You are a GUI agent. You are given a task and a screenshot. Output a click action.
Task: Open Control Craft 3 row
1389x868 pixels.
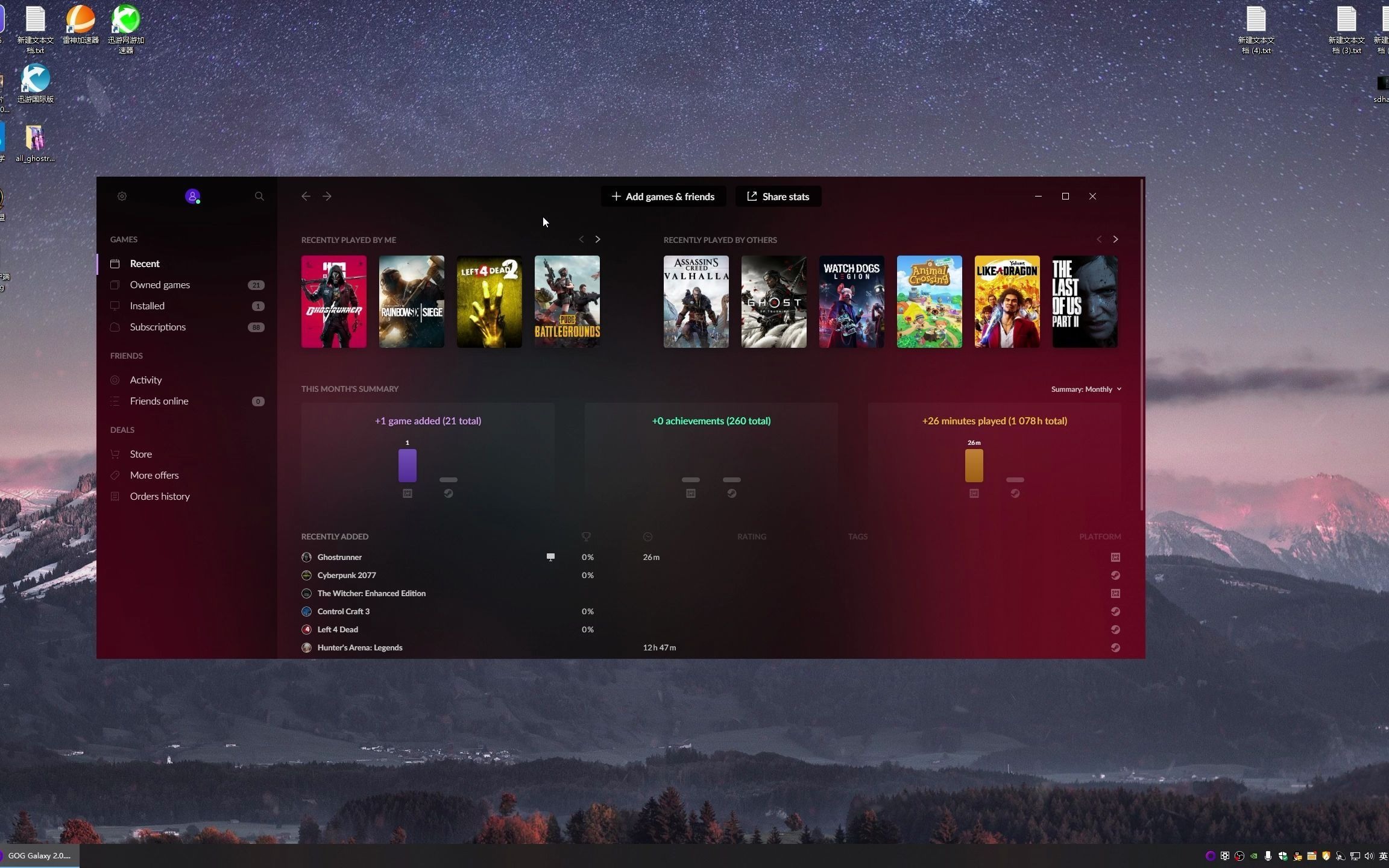pos(711,611)
